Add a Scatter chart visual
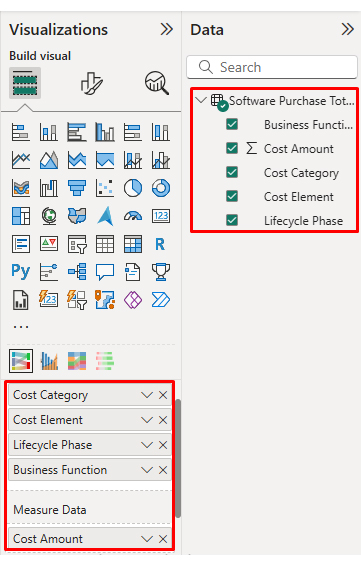The height and width of the screenshot is (577, 361). point(105,188)
